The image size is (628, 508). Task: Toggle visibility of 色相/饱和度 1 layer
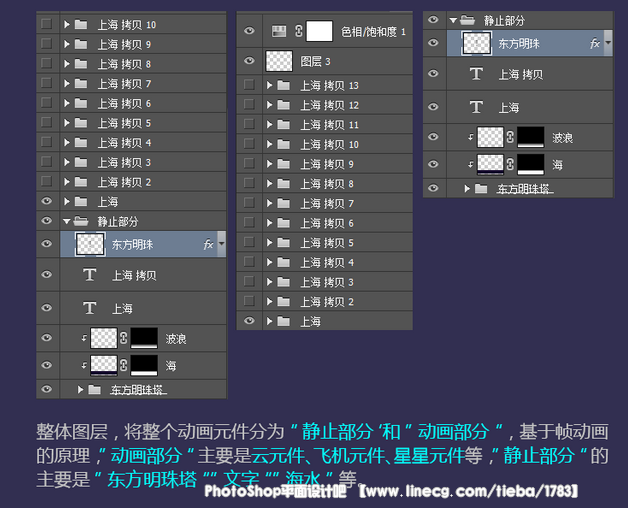pyautogui.click(x=249, y=32)
